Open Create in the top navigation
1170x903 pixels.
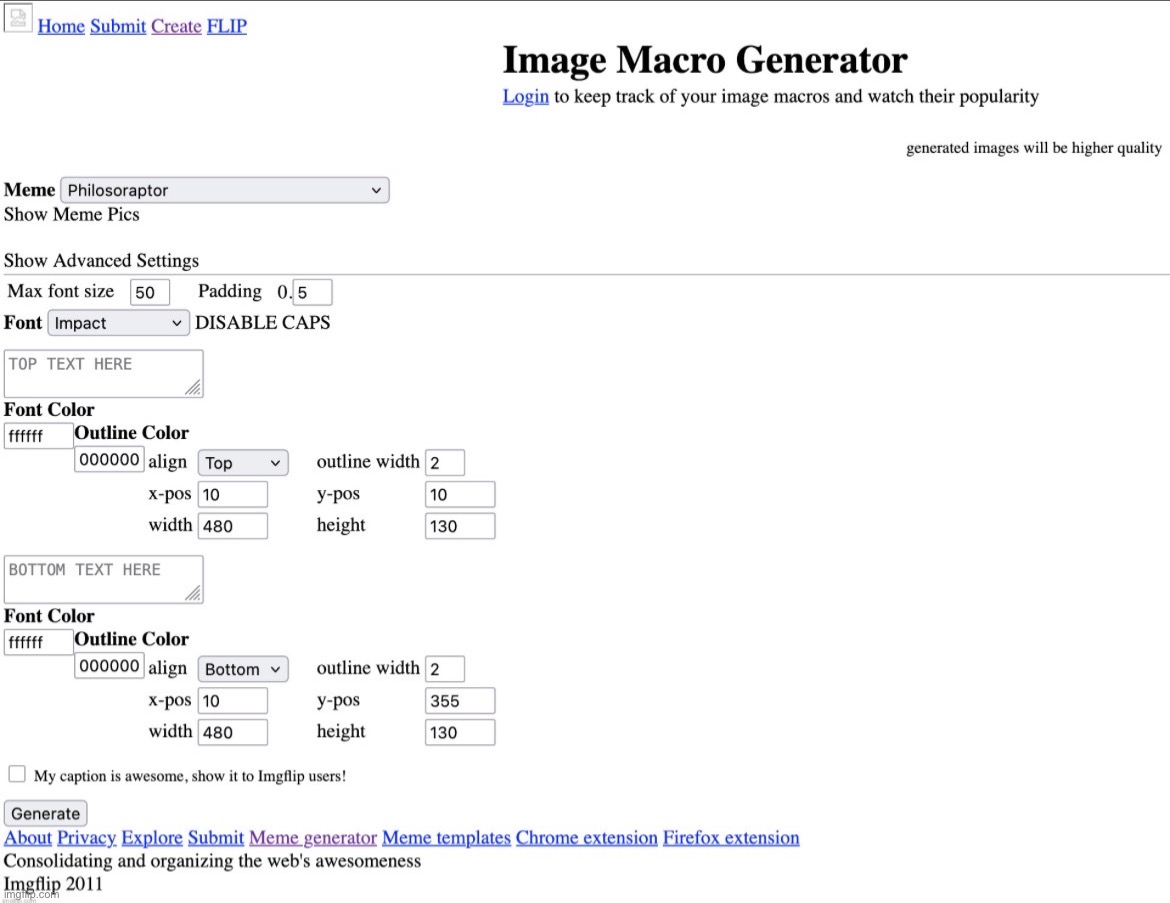(x=176, y=26)
